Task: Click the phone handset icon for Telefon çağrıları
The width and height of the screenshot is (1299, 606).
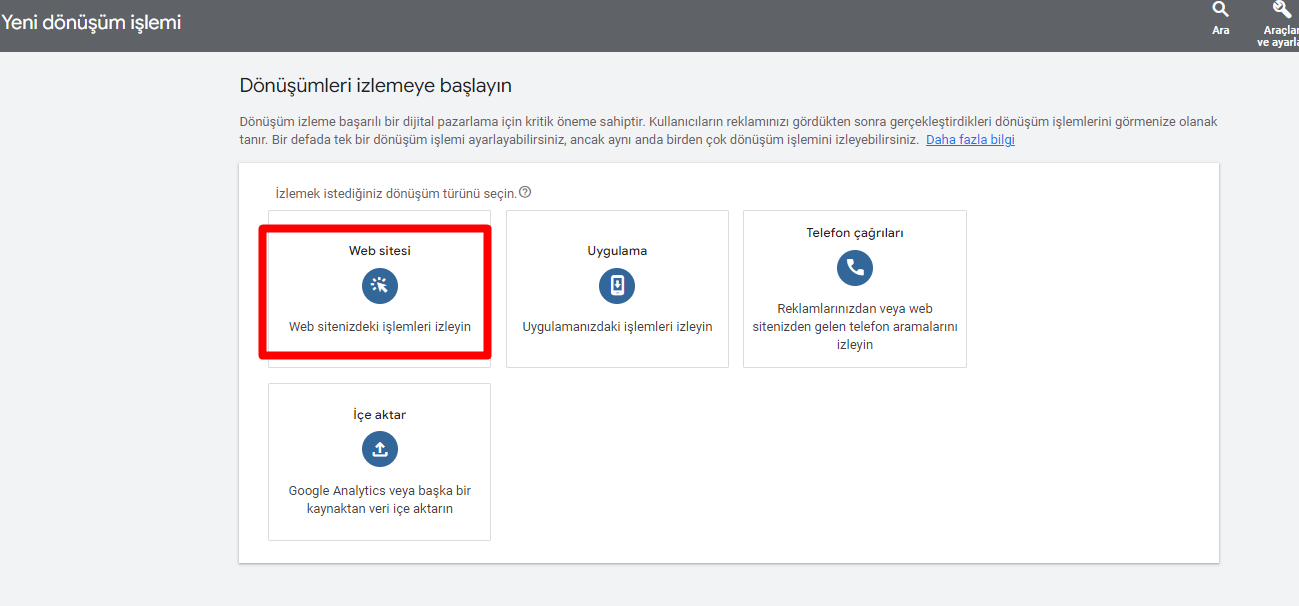Action: [x=854, y=267]
